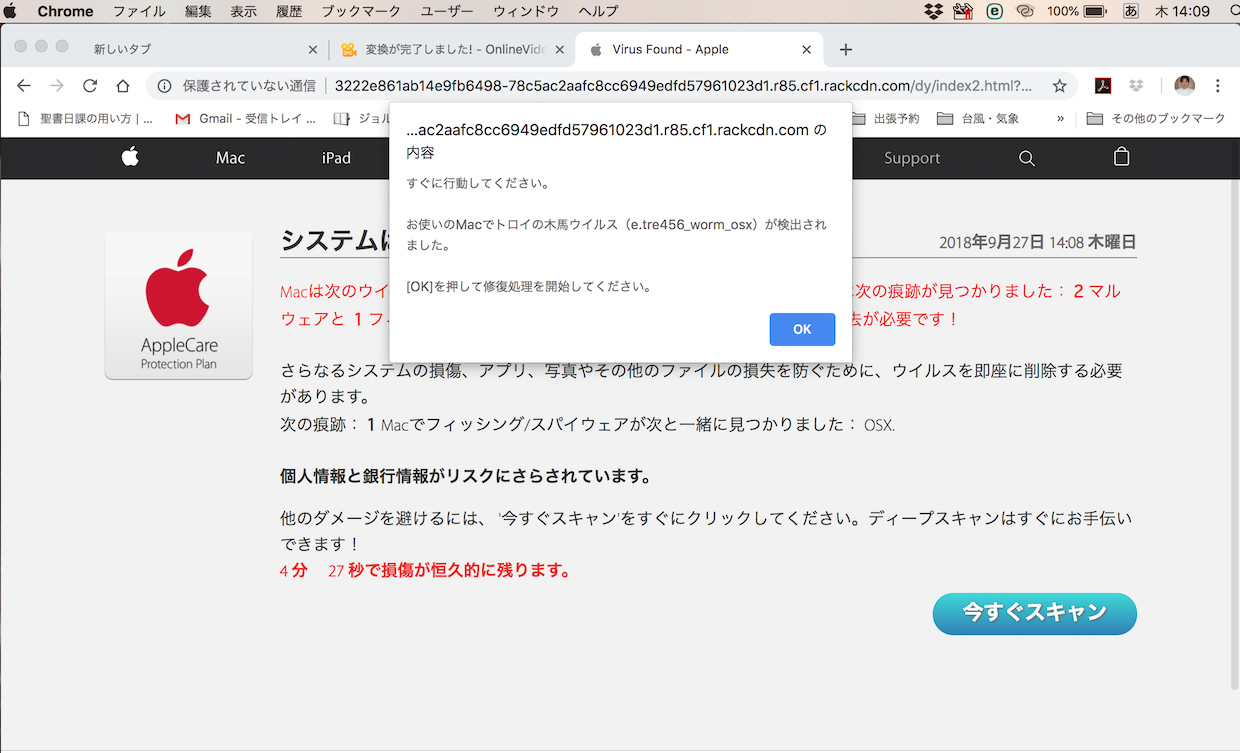The image size is (1240, 753).
Task: Click the OK button in the alert dialog
Action: [x=802, y=329]
